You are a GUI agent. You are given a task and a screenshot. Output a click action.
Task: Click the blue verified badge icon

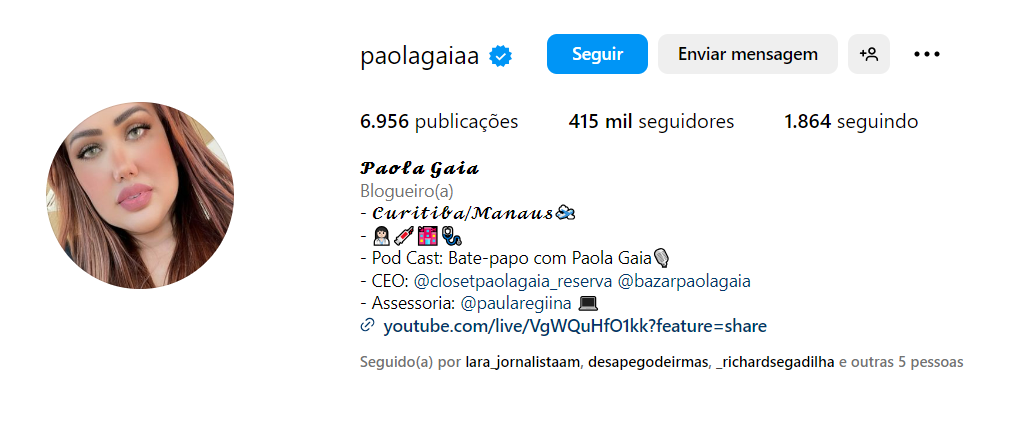pyautogui.click(x=501, y=56)
